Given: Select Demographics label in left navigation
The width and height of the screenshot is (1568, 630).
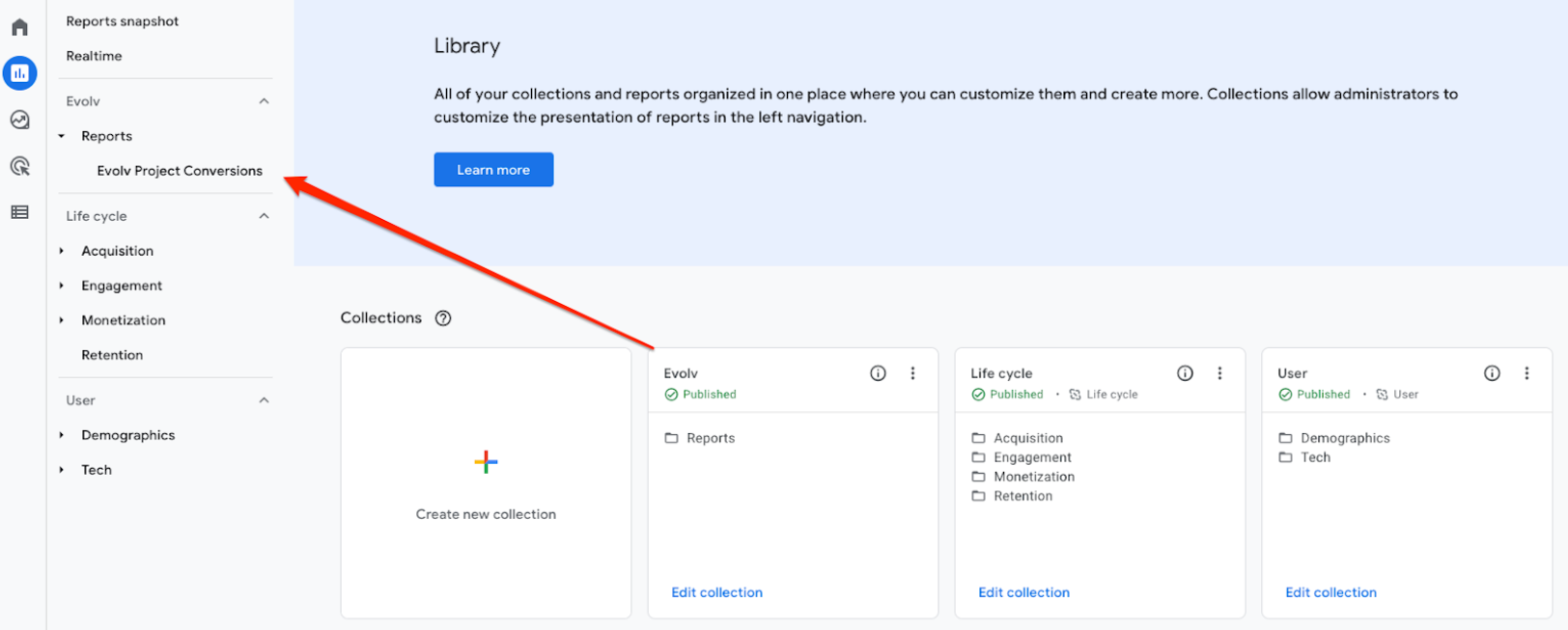Looking at the screenshot, I should pos(128,435).
